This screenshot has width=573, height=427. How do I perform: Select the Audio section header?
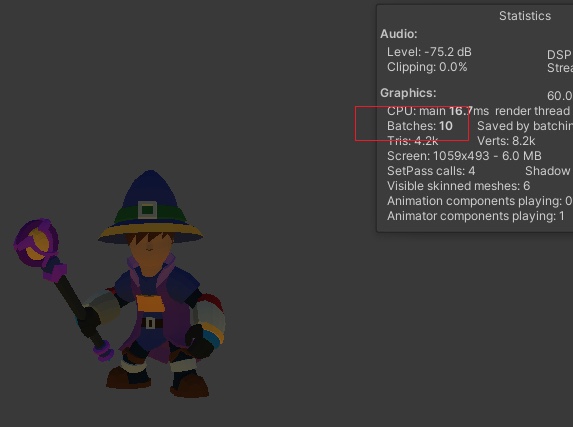click(399, 34)
